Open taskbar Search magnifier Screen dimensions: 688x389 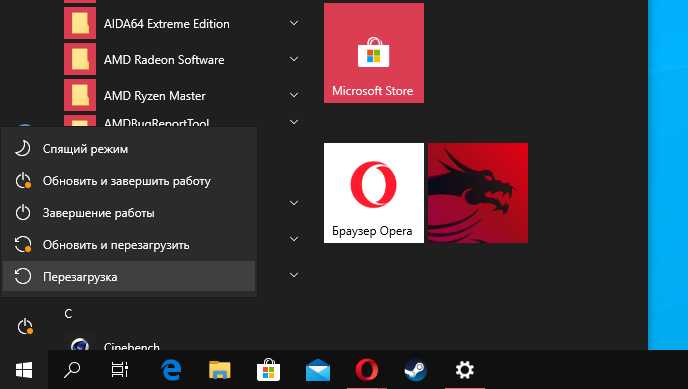click(72, 370)
